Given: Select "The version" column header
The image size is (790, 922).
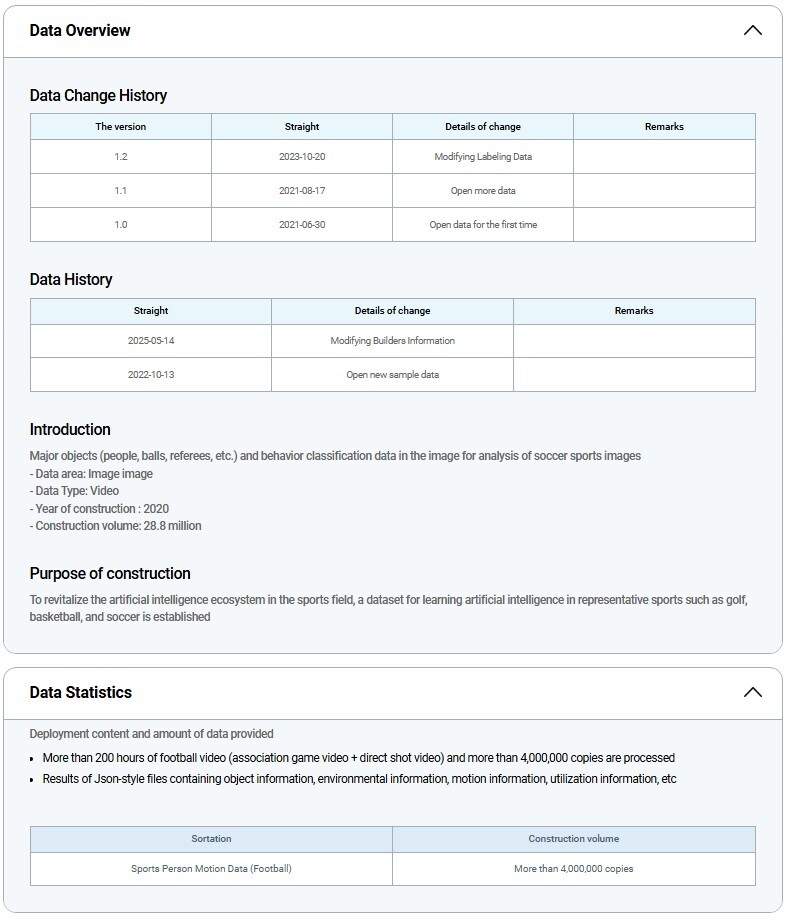Looking at the screenshot, I should pos(120,127).
